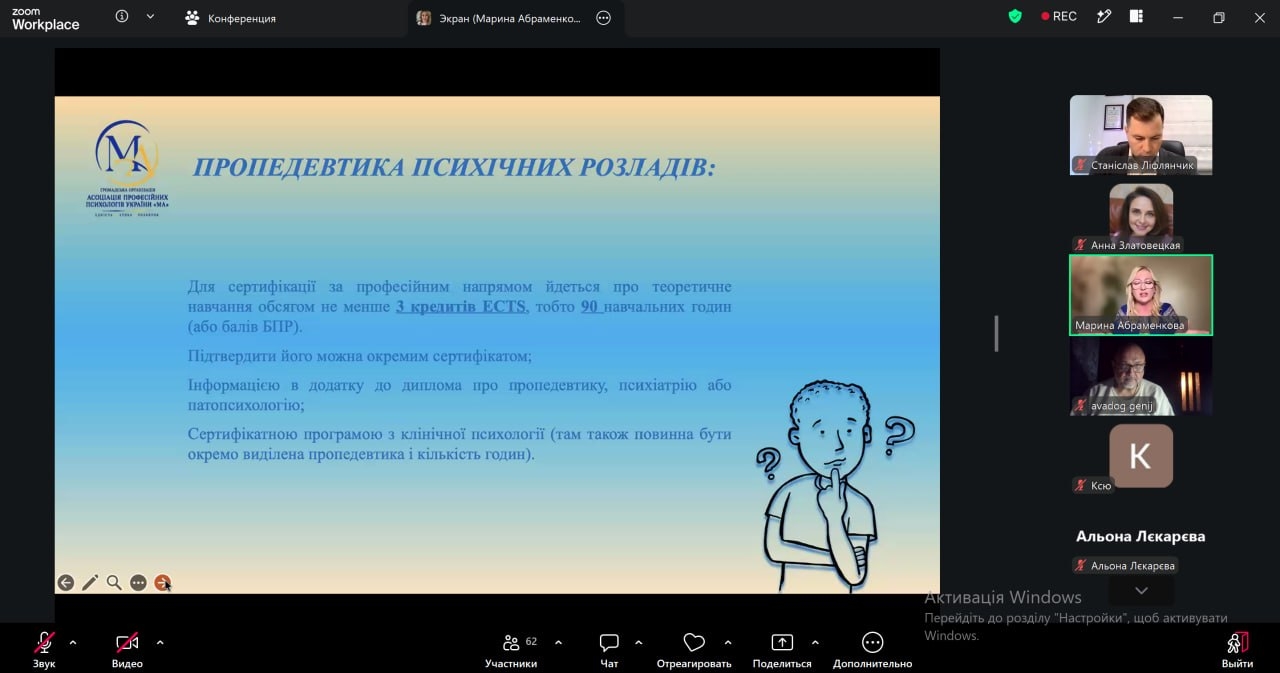The width and height of the screenshot is (1280, 673).
Task: Click the REC recording indicator
Action: pos(1059,17)
